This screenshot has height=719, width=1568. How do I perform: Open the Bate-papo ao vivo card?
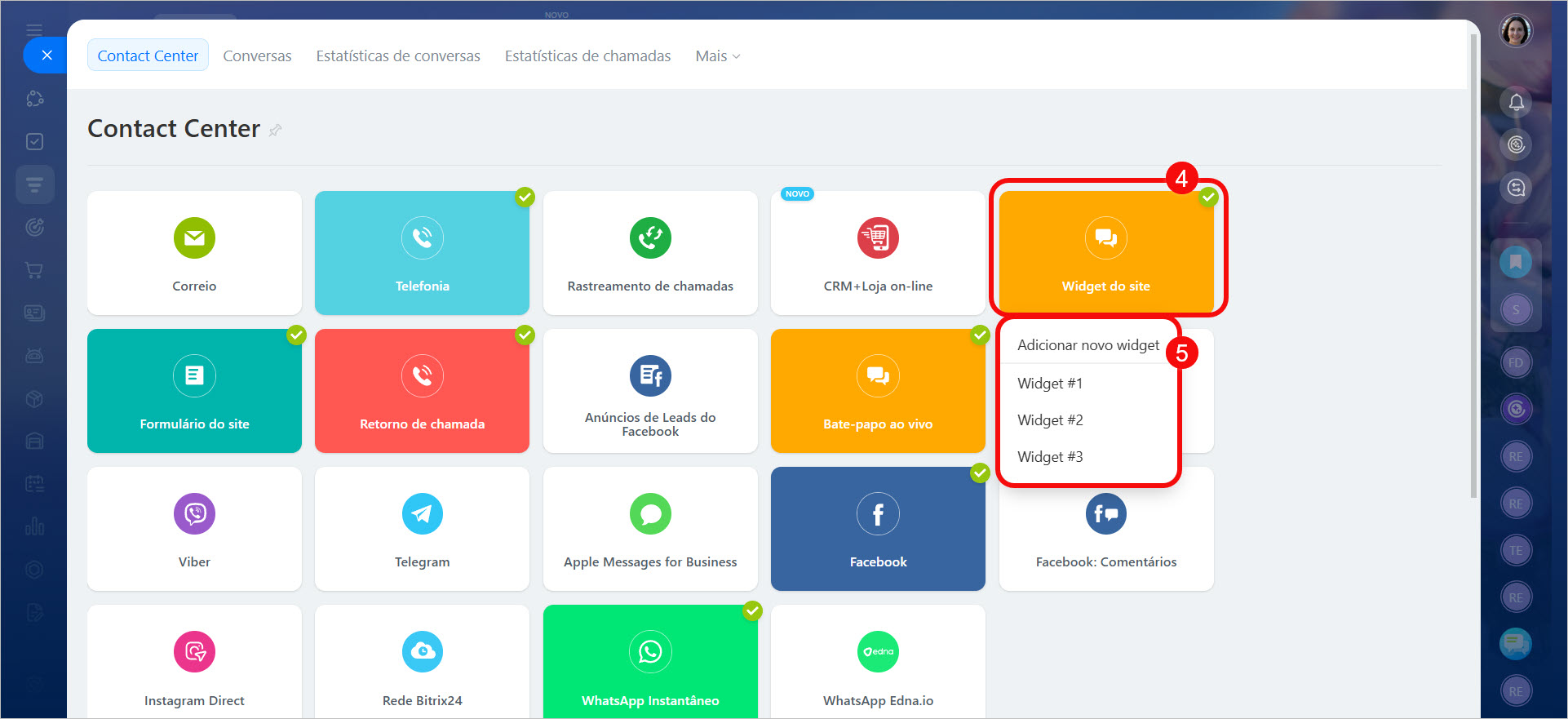[878, 391]
